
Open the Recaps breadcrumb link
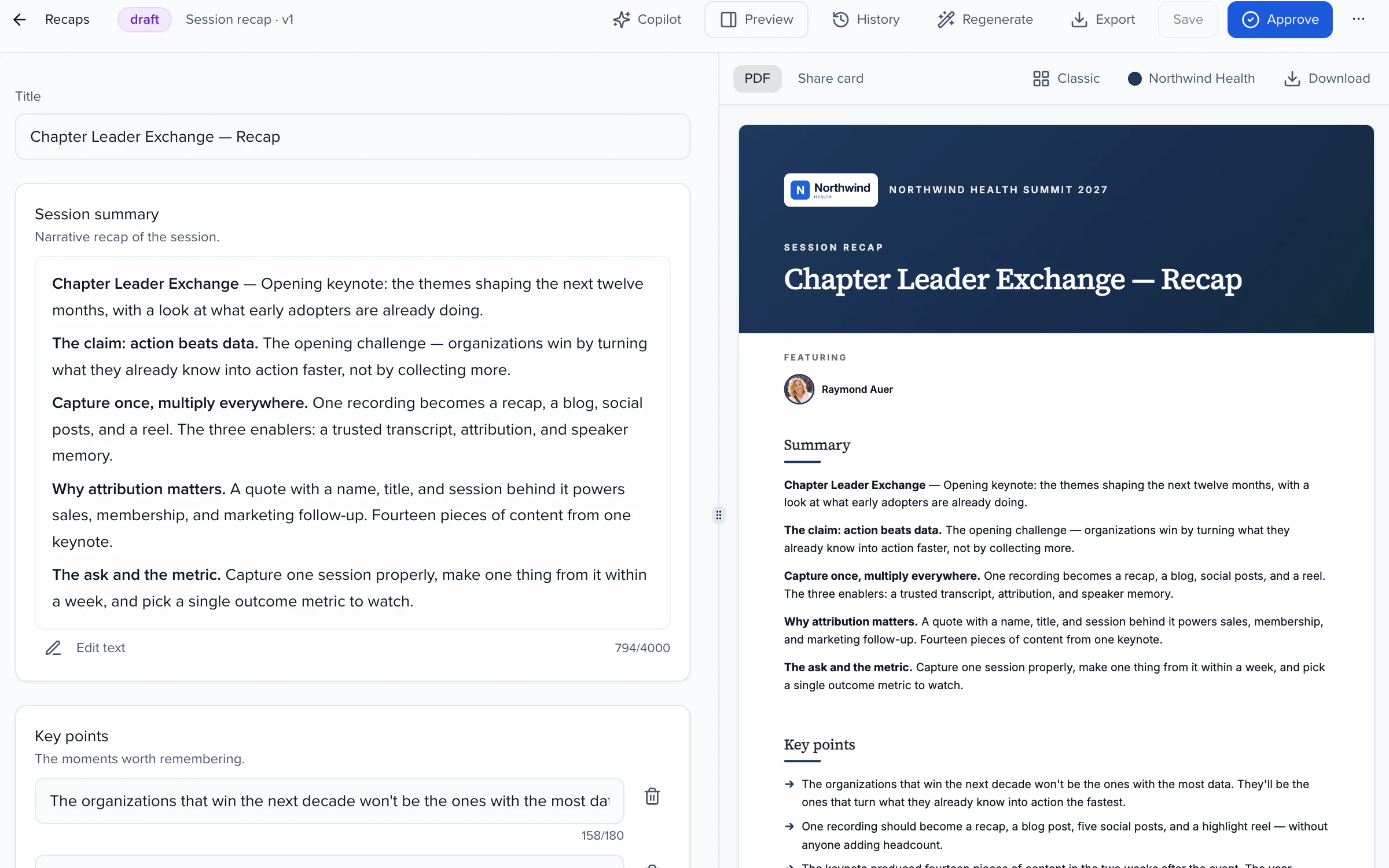(67, 20)
